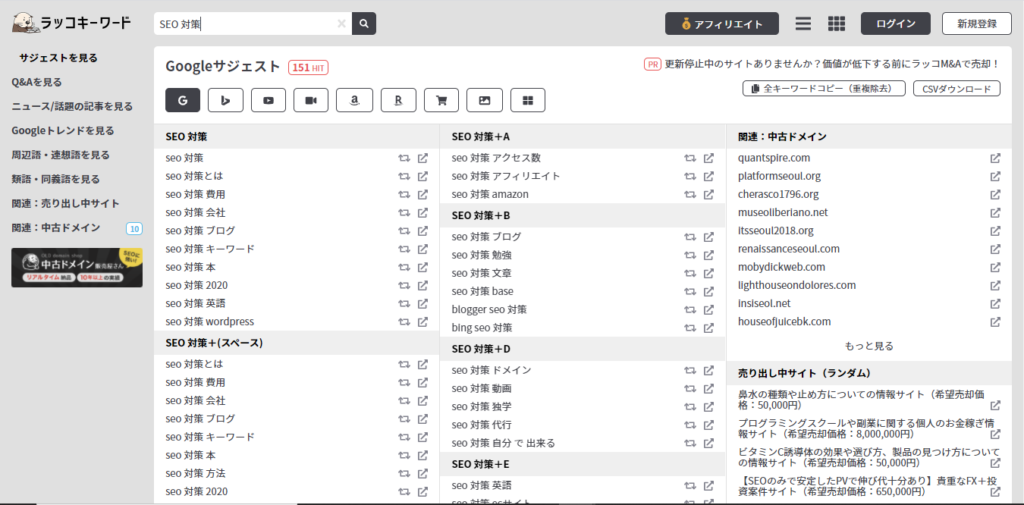Click the アフィリエイト button

tap(722, 24)
